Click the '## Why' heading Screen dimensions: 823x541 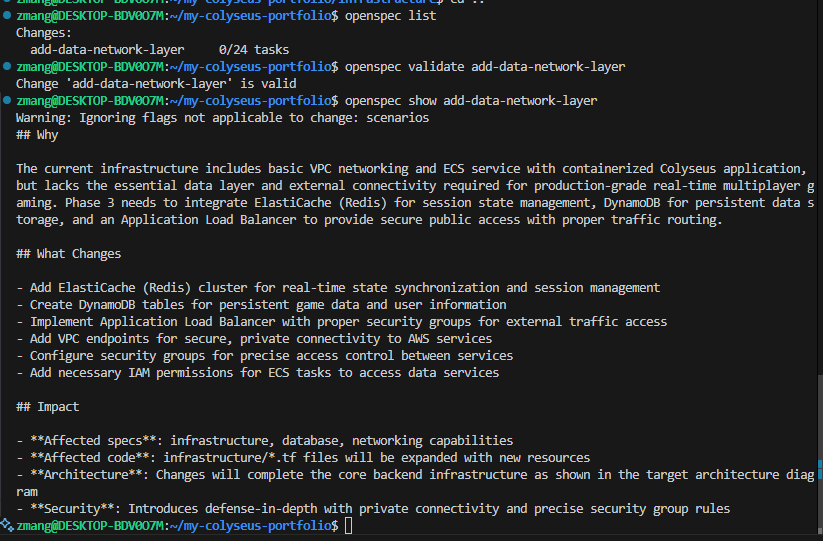click(37, 135)
